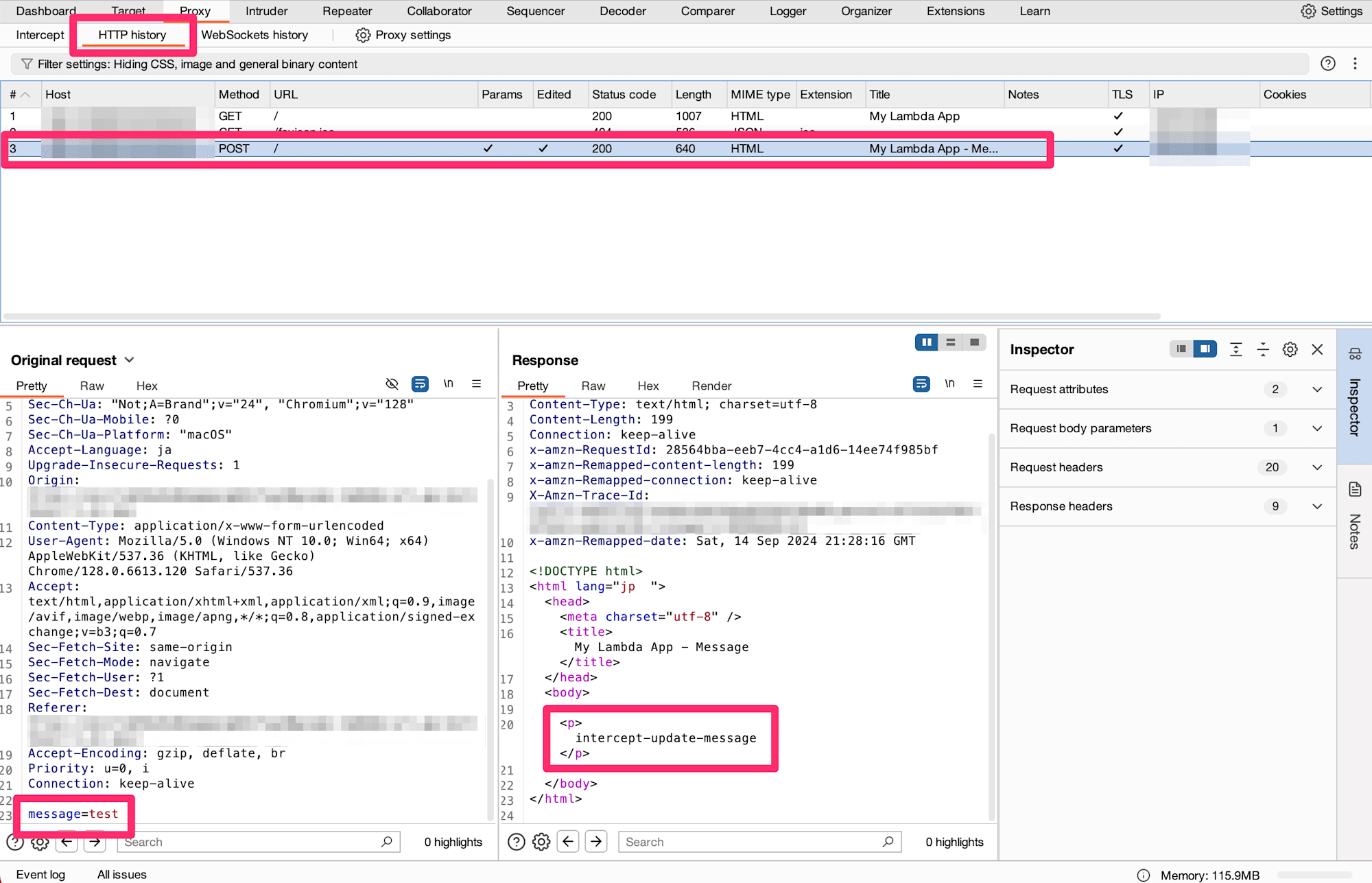
Task: Sort history by MIME type column
Action: (761, 95)
